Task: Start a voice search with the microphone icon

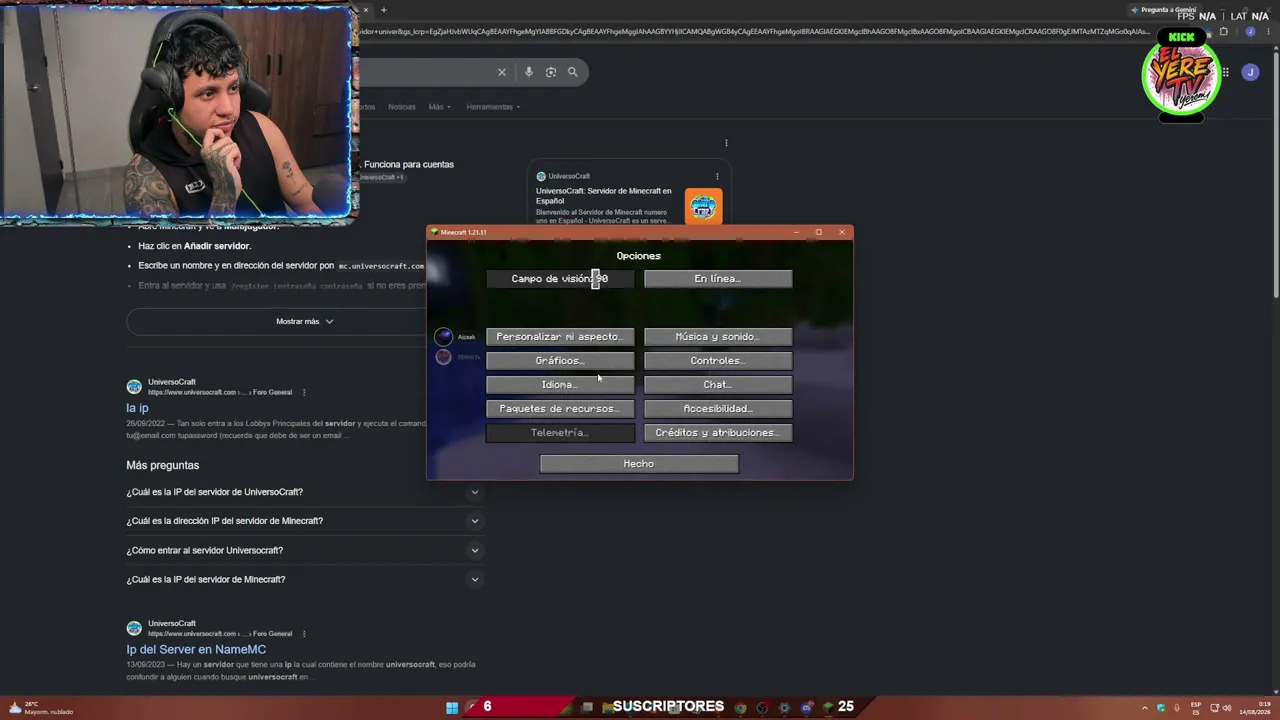Action: 529,72
